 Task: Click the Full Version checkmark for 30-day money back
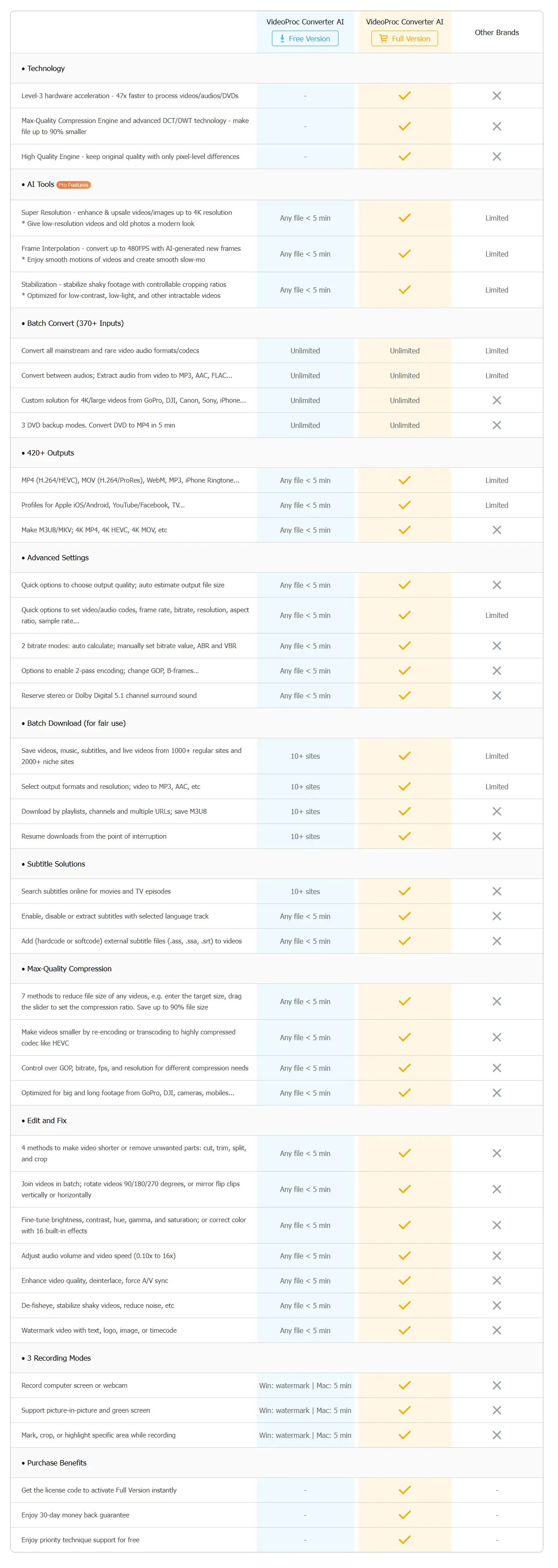(x=404, y=1515)
